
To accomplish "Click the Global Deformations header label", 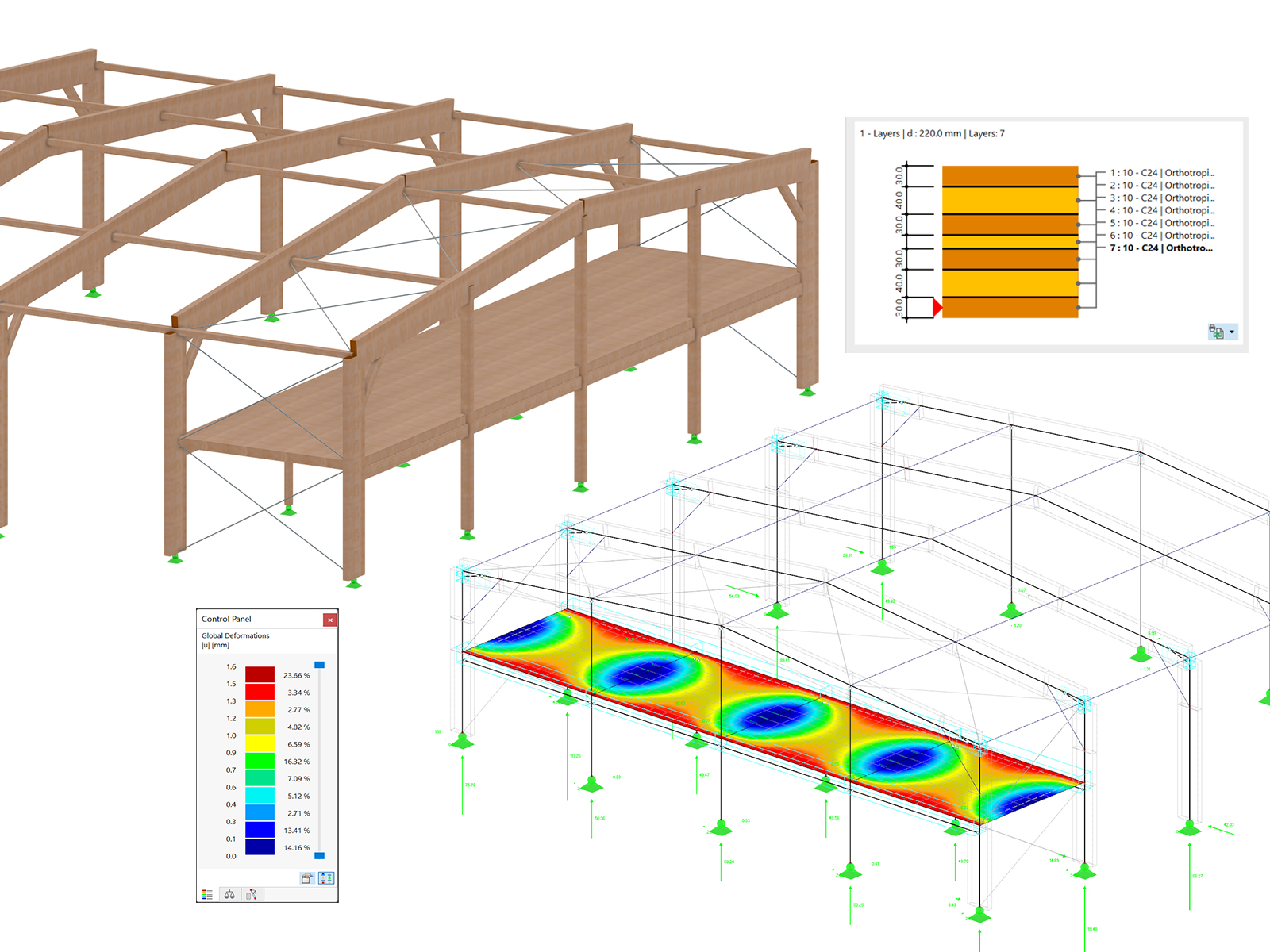I will coord(236,635).
